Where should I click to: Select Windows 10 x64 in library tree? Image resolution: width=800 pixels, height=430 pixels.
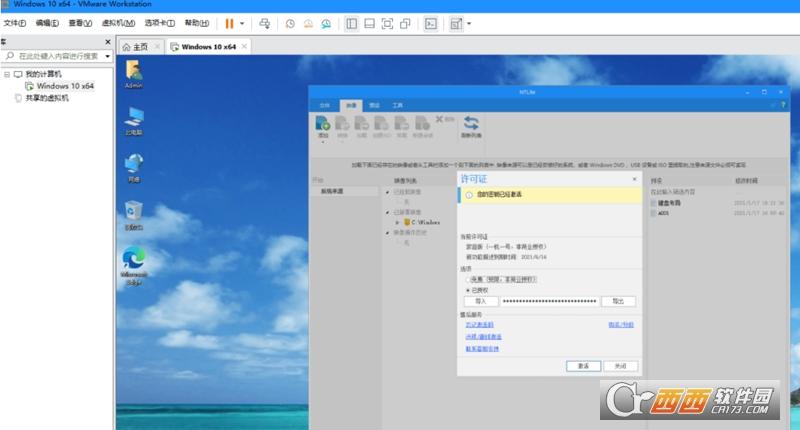click(65, 86)
